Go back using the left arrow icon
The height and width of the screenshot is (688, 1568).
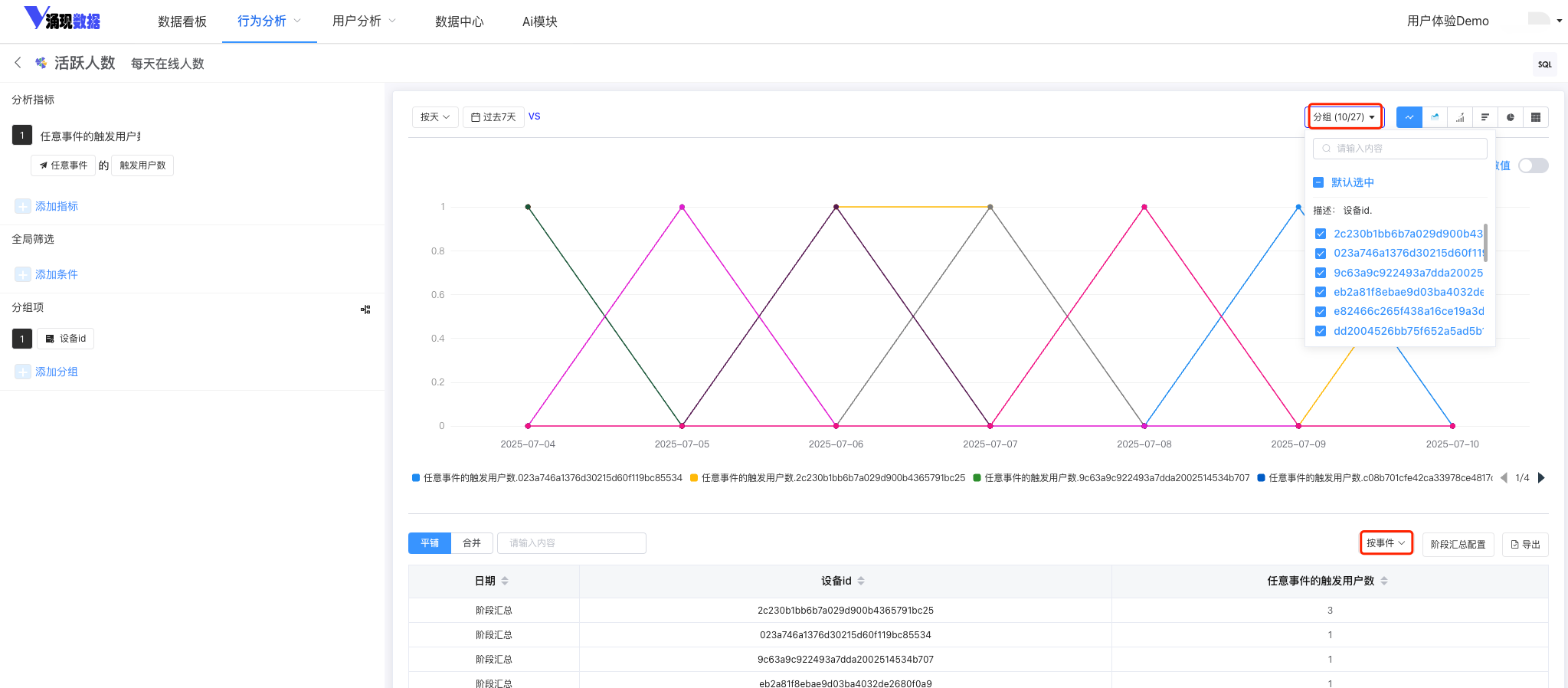pos(18,63)
